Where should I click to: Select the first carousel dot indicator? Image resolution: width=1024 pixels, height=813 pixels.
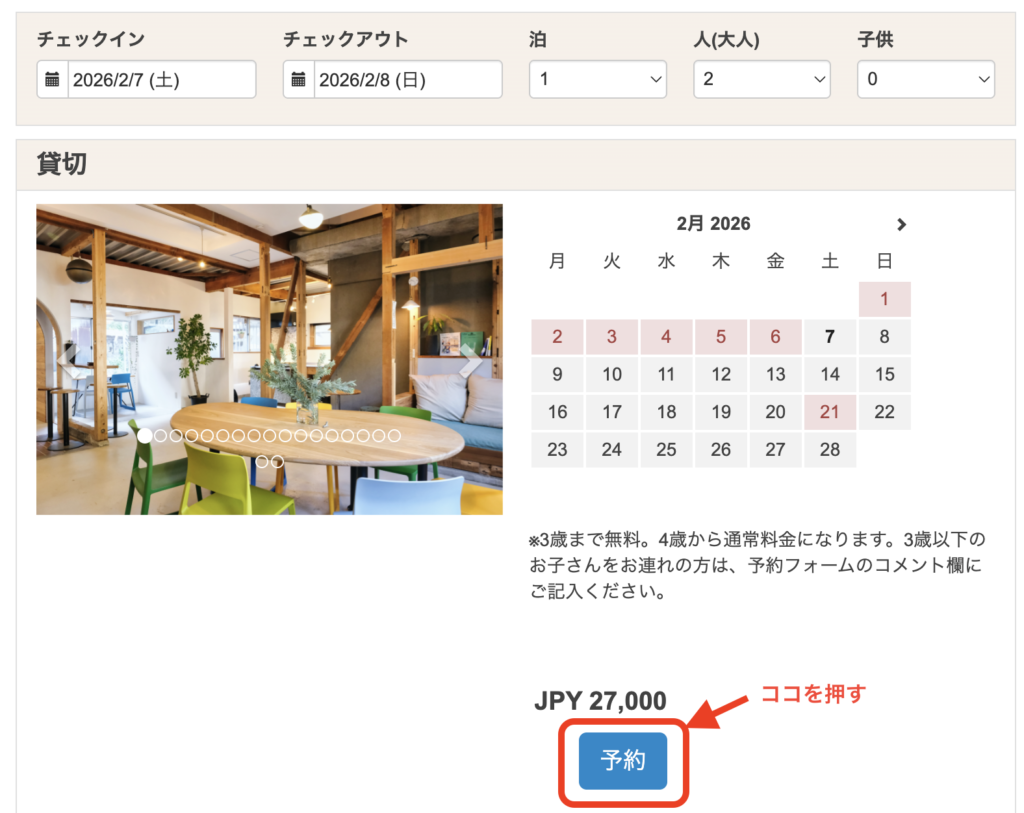click(145, 436)
